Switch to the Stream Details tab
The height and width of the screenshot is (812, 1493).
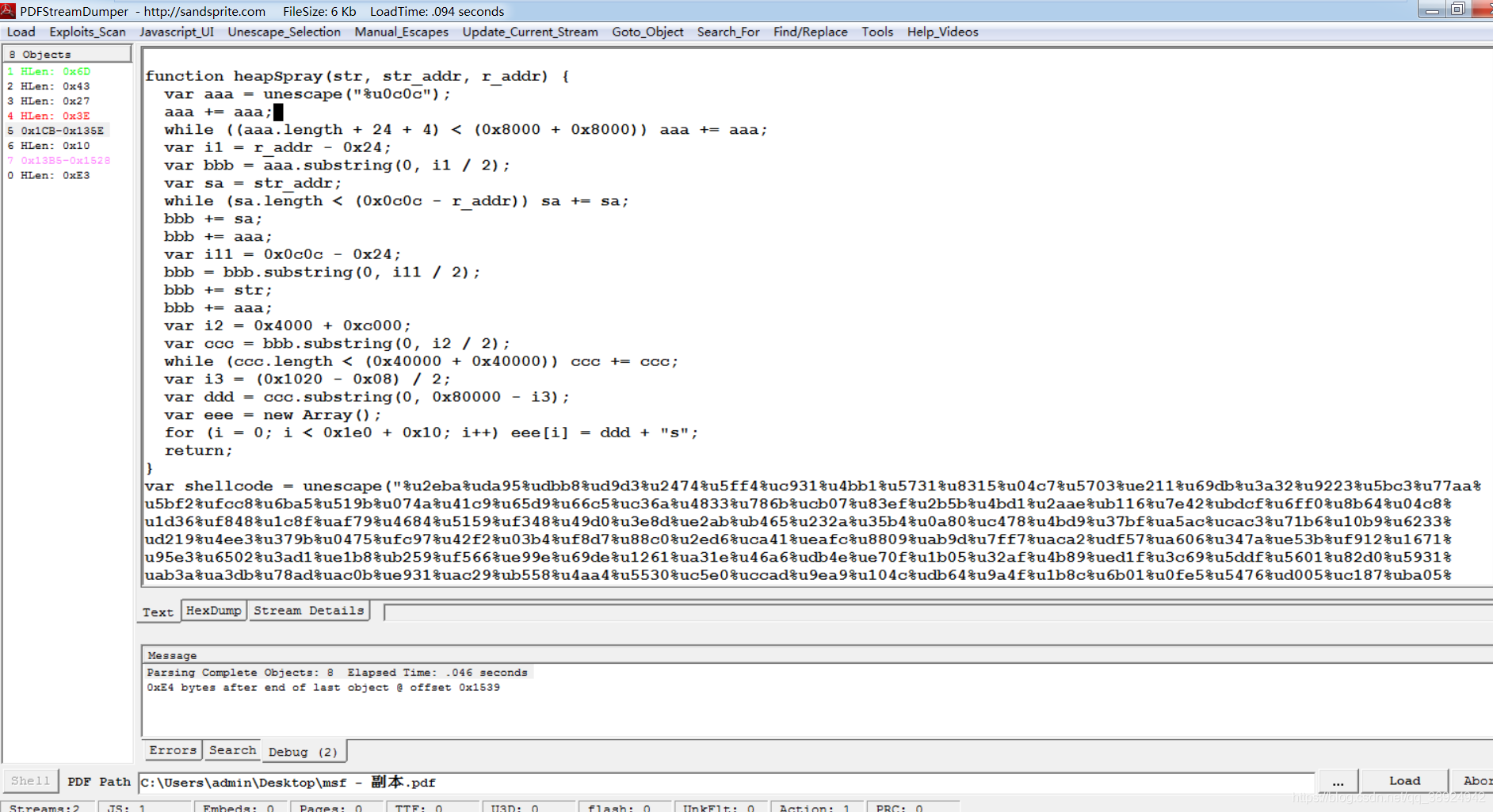pyautogui.click(x=309, y=611)
